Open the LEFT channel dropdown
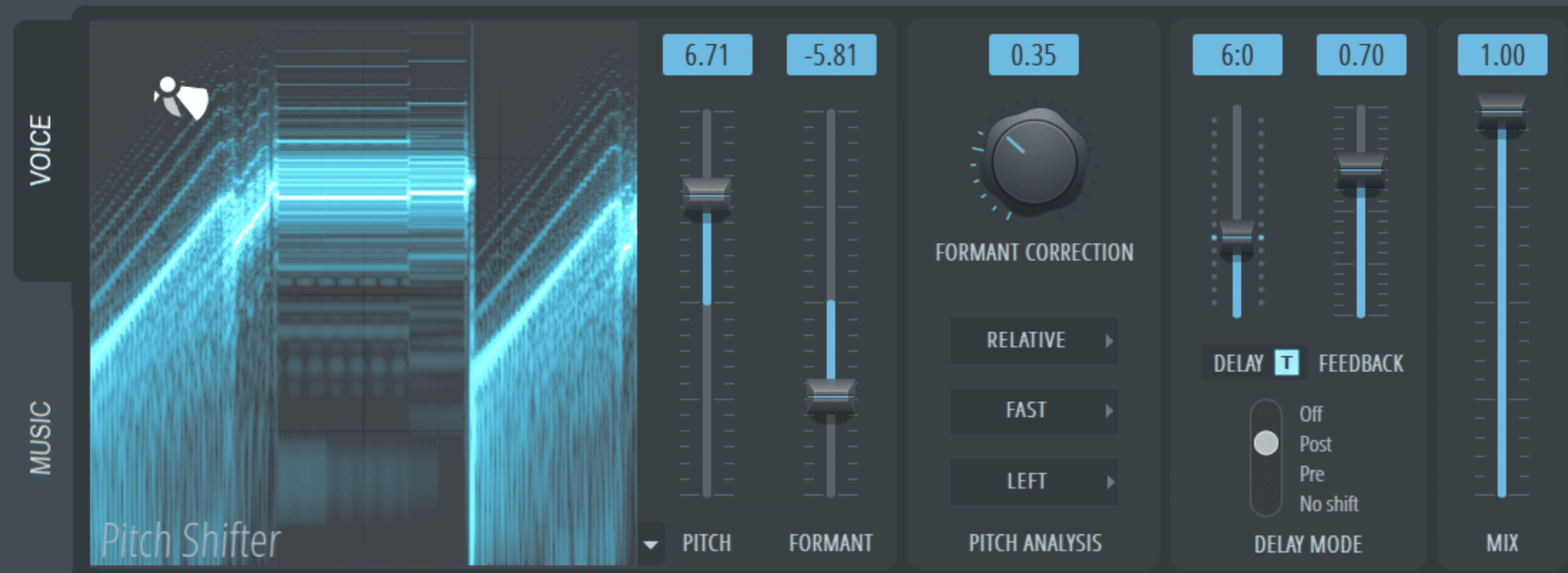Viewport: 1568px width, 573px height. pos(1034,482)
